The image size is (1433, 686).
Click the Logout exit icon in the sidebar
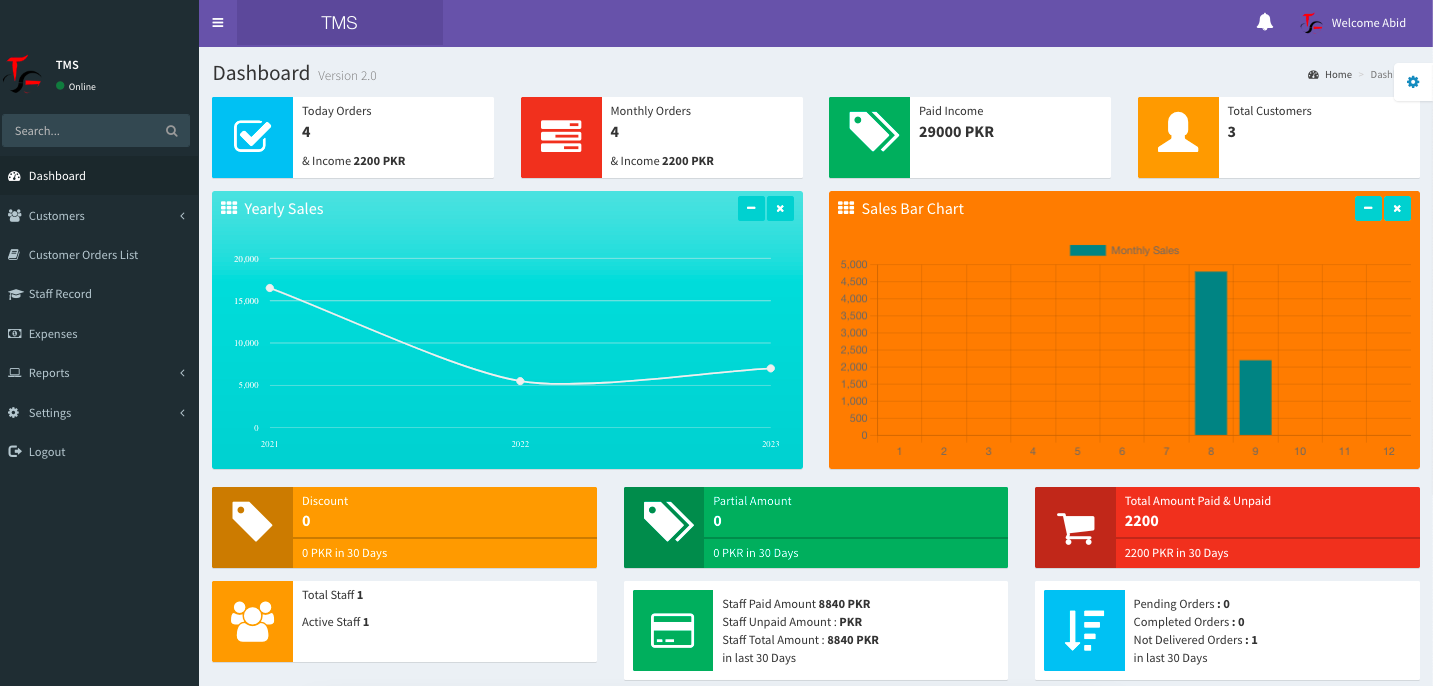click(14, 452)
